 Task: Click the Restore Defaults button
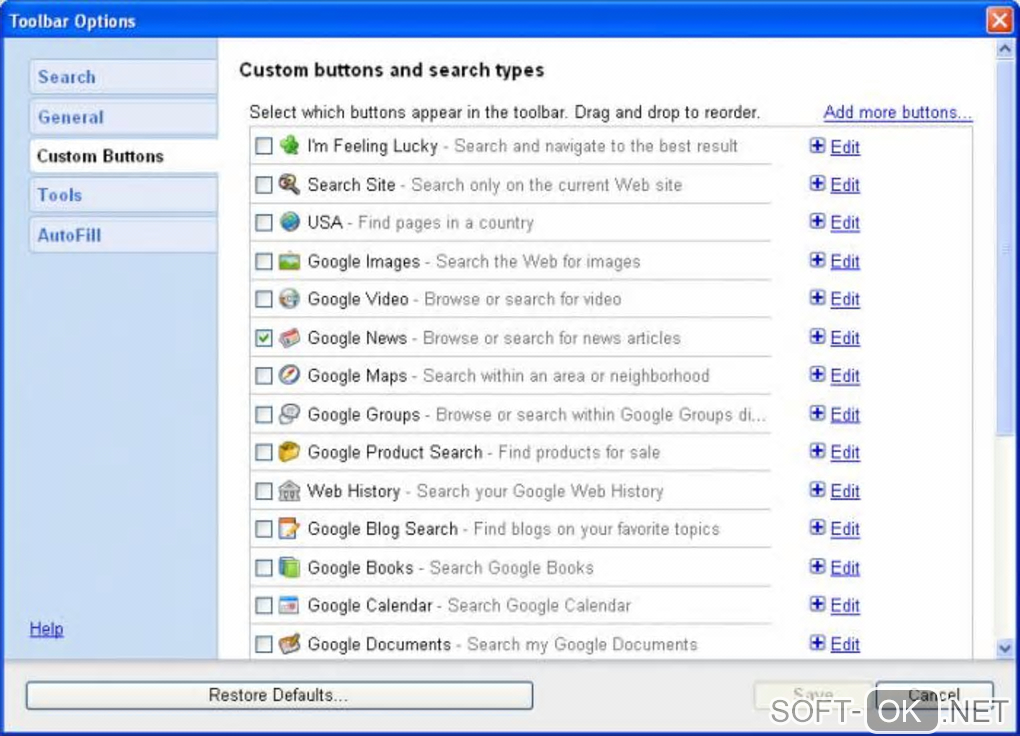(x=279, y=695)
